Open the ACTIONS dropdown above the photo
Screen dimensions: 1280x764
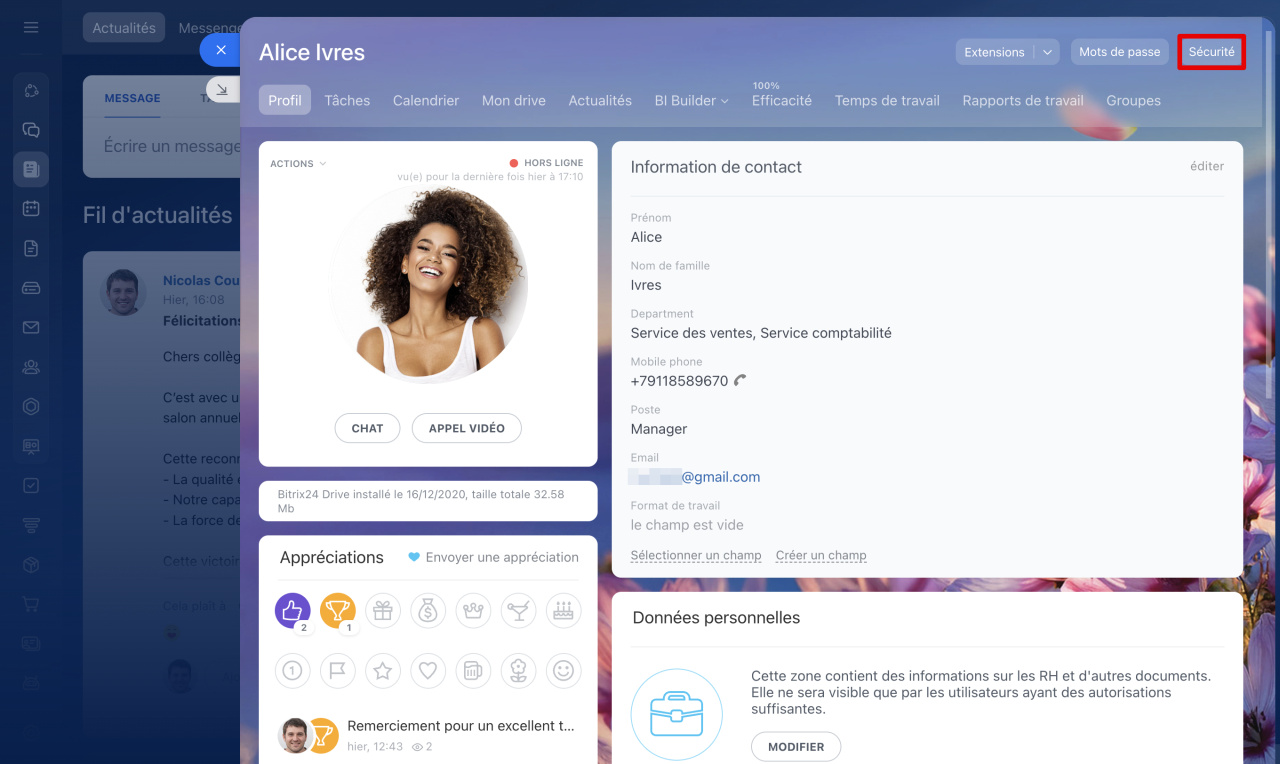click(x=298, y=163)
